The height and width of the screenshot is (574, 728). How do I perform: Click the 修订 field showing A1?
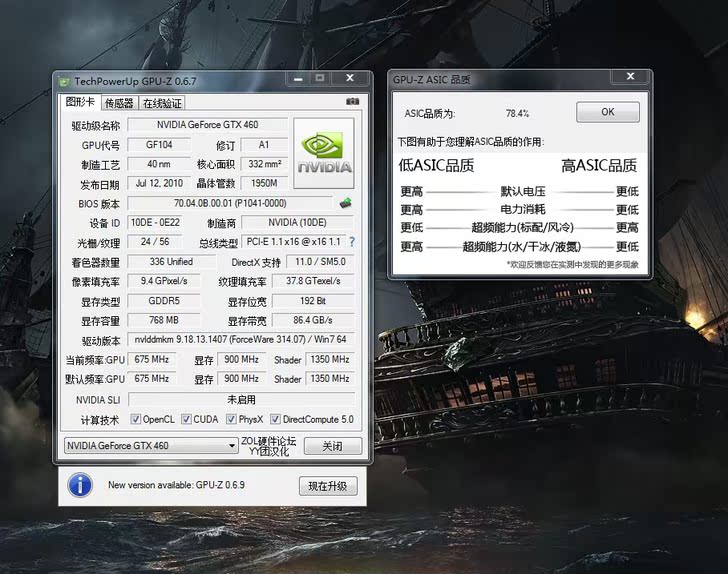click(x=264, y=145)
